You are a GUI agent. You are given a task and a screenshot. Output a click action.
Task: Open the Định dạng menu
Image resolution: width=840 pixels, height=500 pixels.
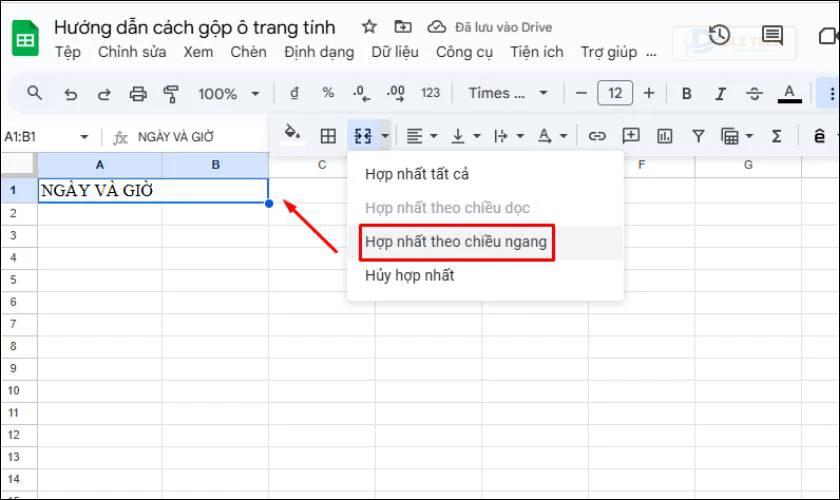coord(319,52)
